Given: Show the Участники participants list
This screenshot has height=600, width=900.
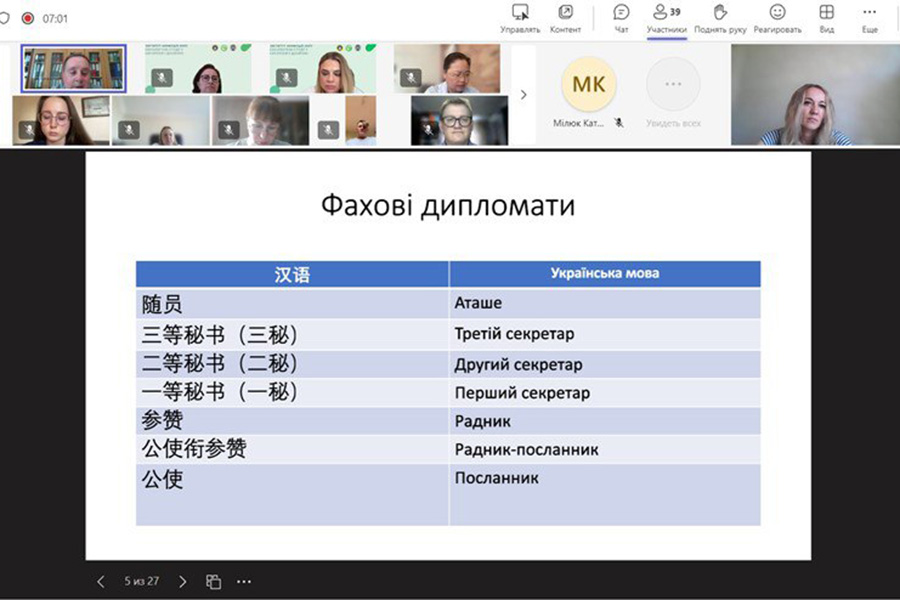Looking at the screenshot, I should point(666,18).
